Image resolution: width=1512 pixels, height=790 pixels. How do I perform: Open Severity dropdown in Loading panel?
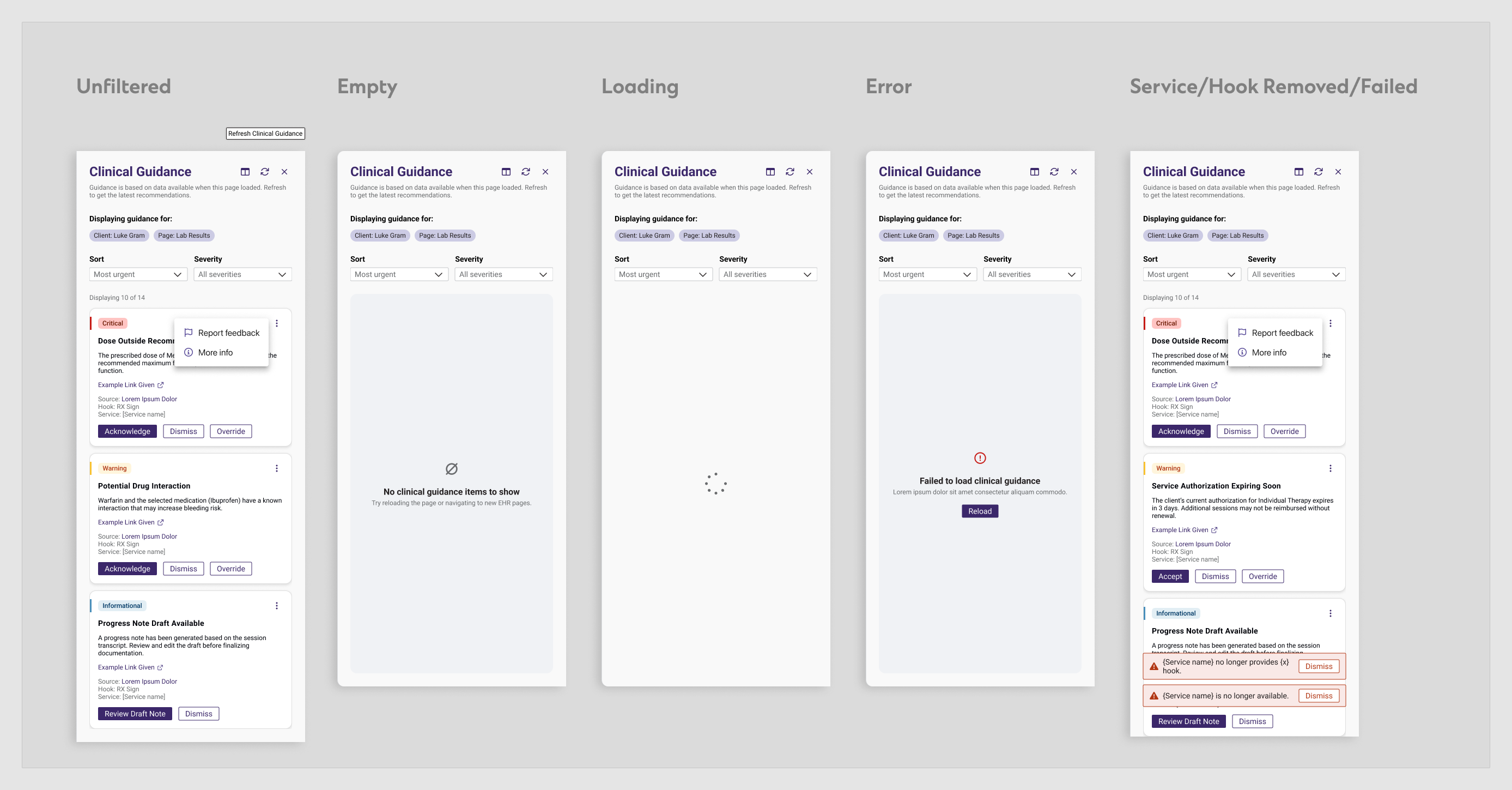768,274
